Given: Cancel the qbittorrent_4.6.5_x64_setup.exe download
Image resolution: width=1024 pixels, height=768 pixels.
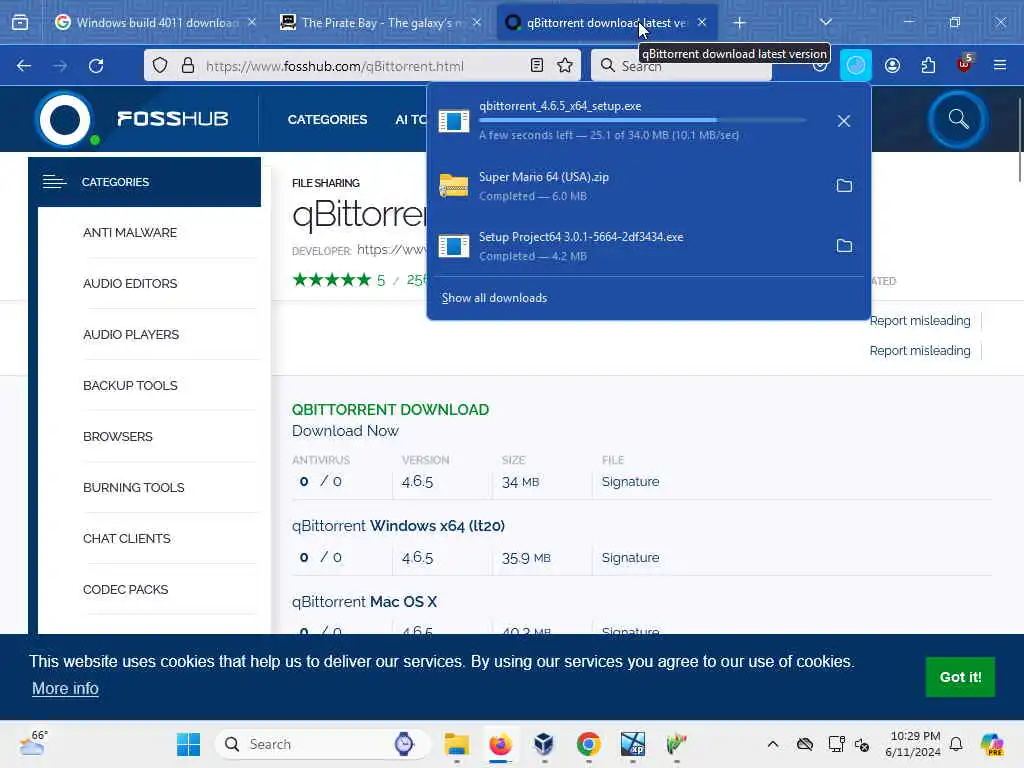Looking at the screenshot, I should [844, 121].
